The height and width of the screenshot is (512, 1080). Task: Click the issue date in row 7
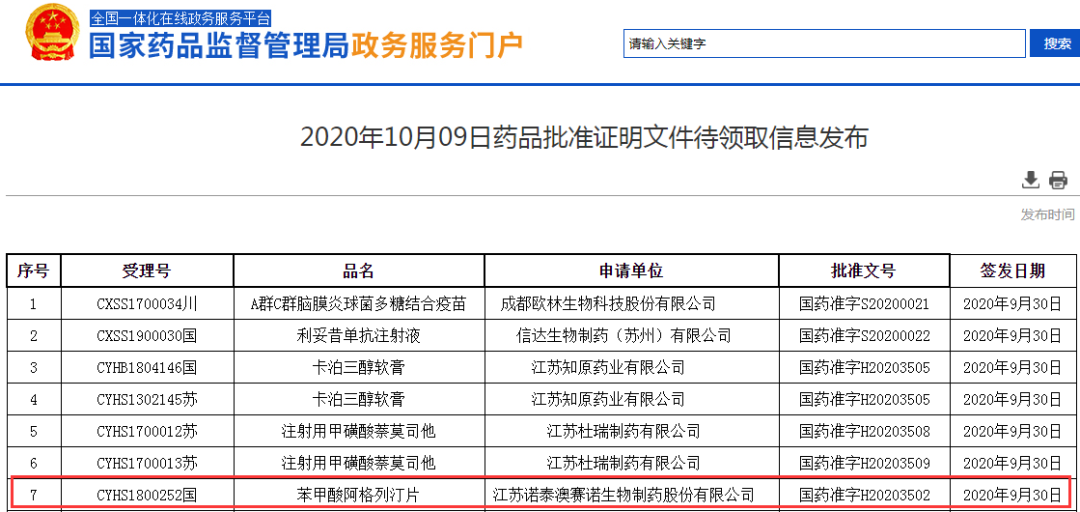(1012, 495)
